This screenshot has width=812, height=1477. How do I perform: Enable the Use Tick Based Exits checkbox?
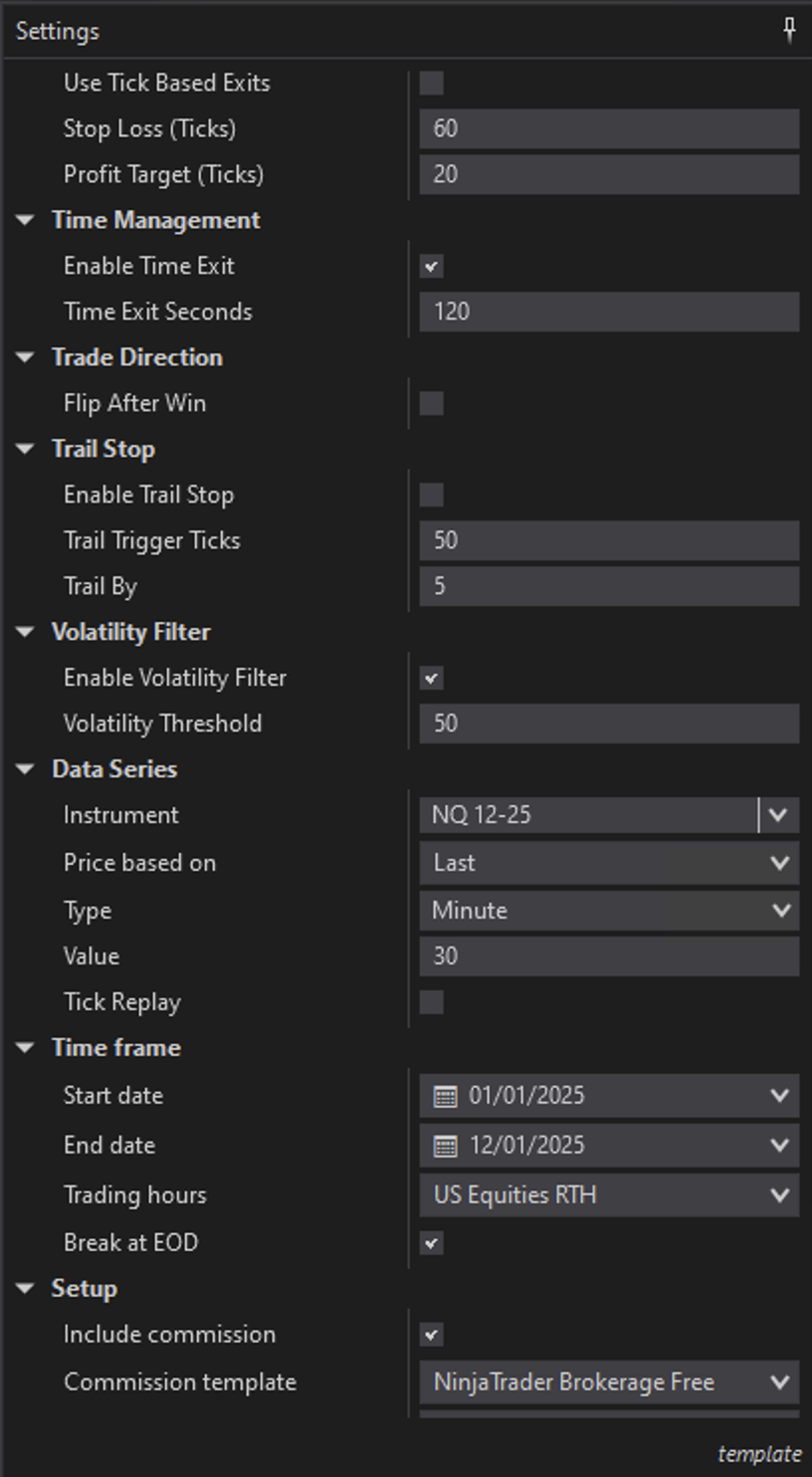pyautogui.click(x=431, y=83)
